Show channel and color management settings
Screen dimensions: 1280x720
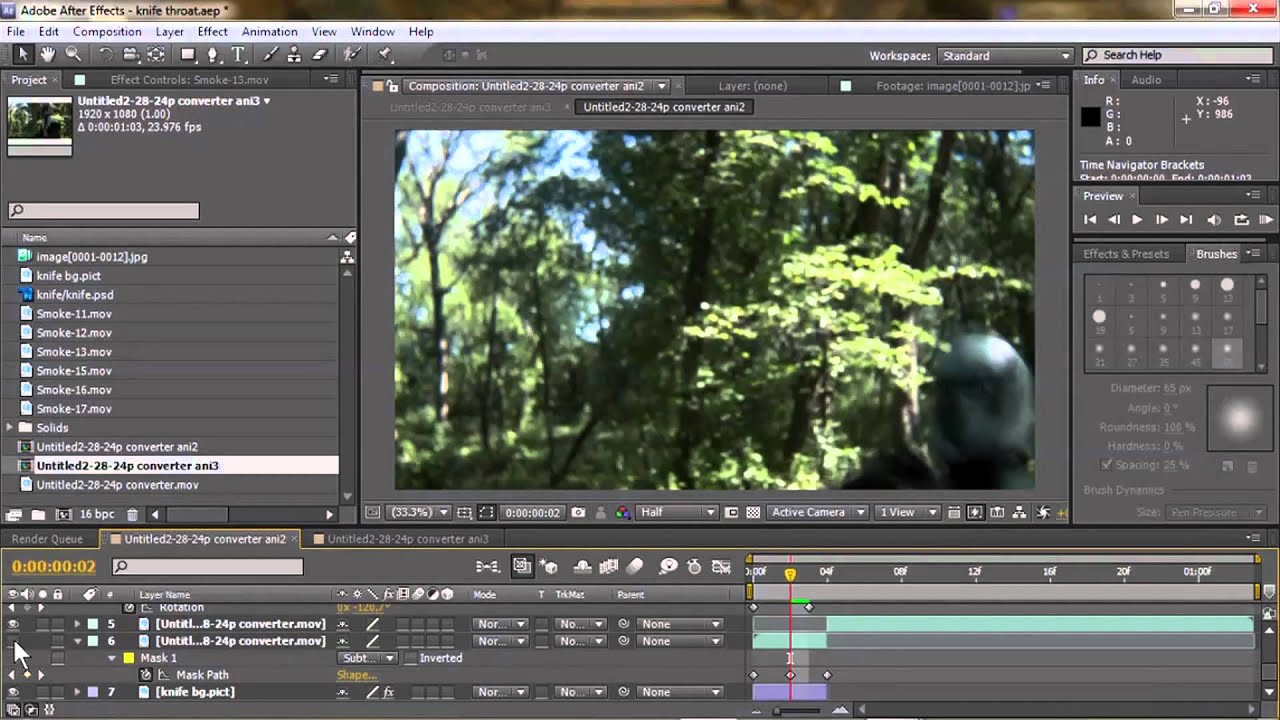pyautogui.click(x=624, y=512)
